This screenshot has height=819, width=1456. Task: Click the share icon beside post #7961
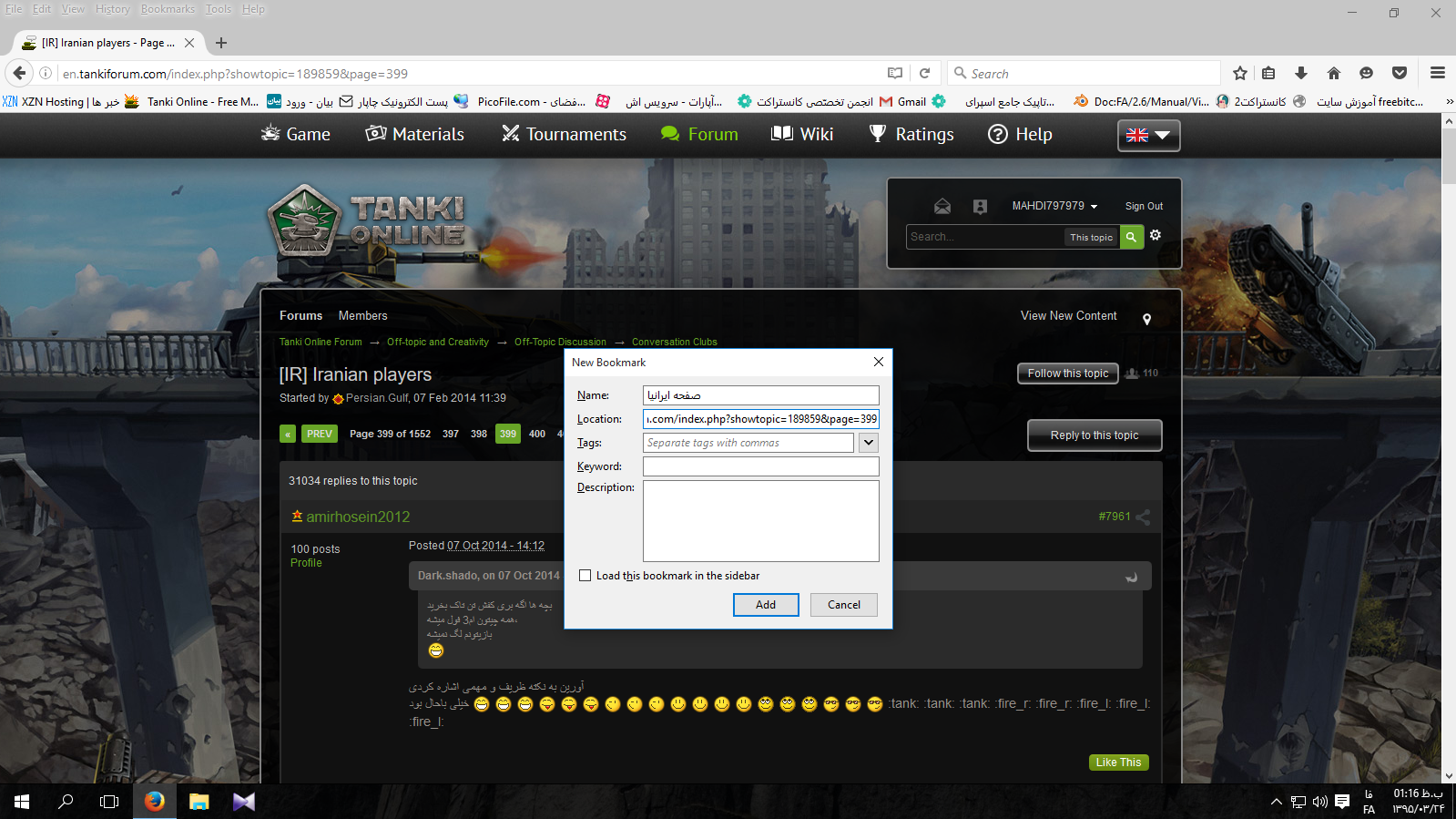click(1143, 517)
